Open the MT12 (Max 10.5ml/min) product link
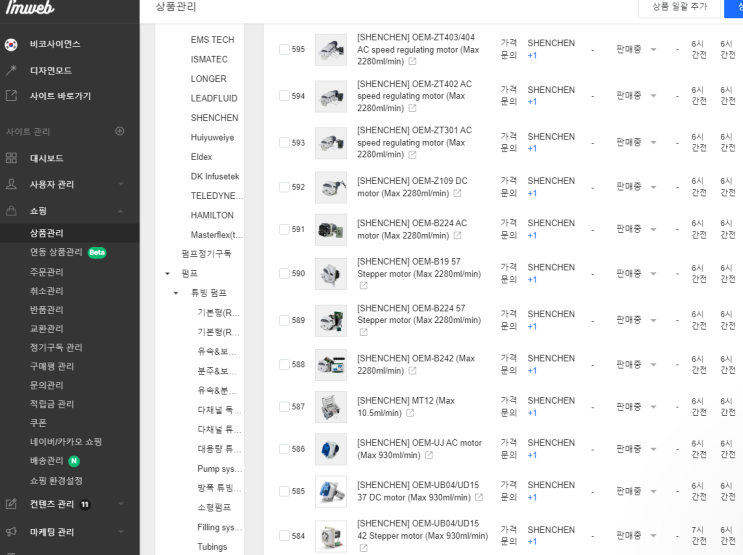The width and height of the screenshot is (743, 555). click(406, 407)
